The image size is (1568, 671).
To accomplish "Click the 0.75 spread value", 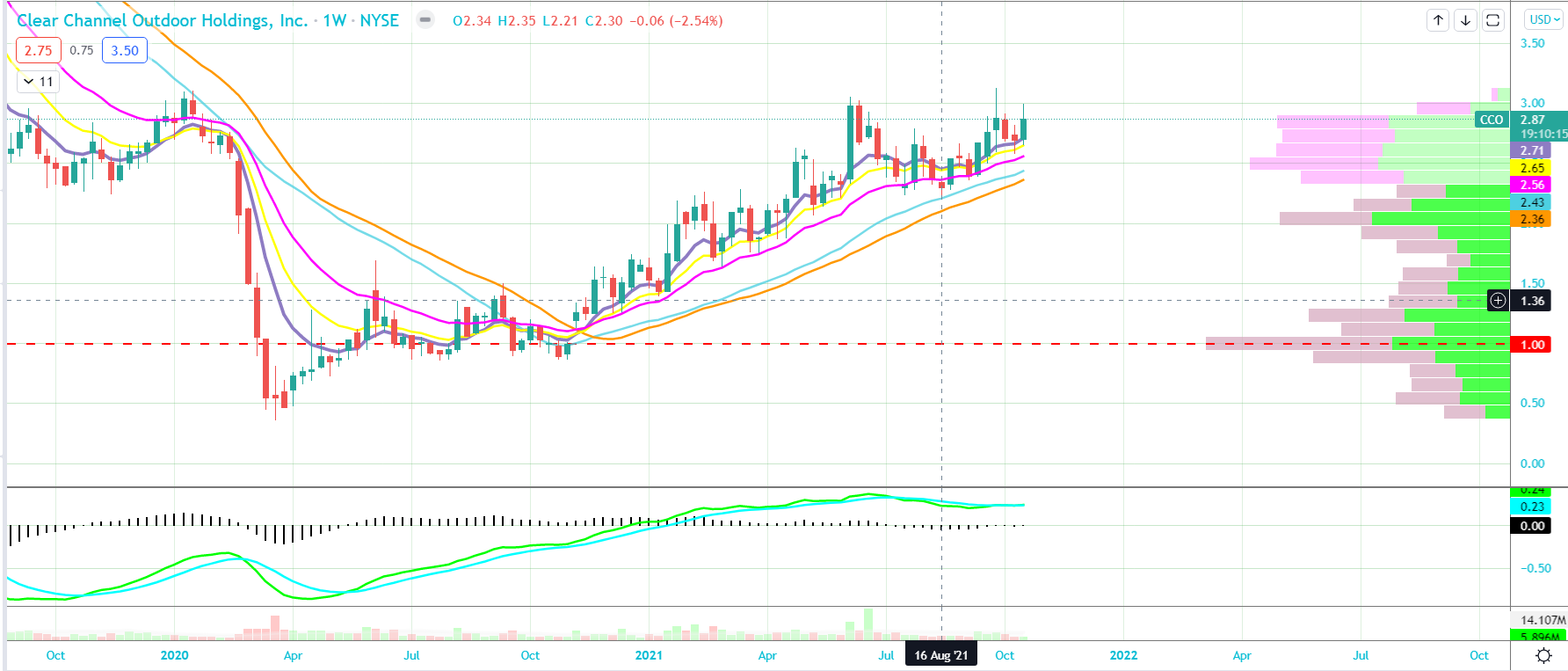I will 82,50.
